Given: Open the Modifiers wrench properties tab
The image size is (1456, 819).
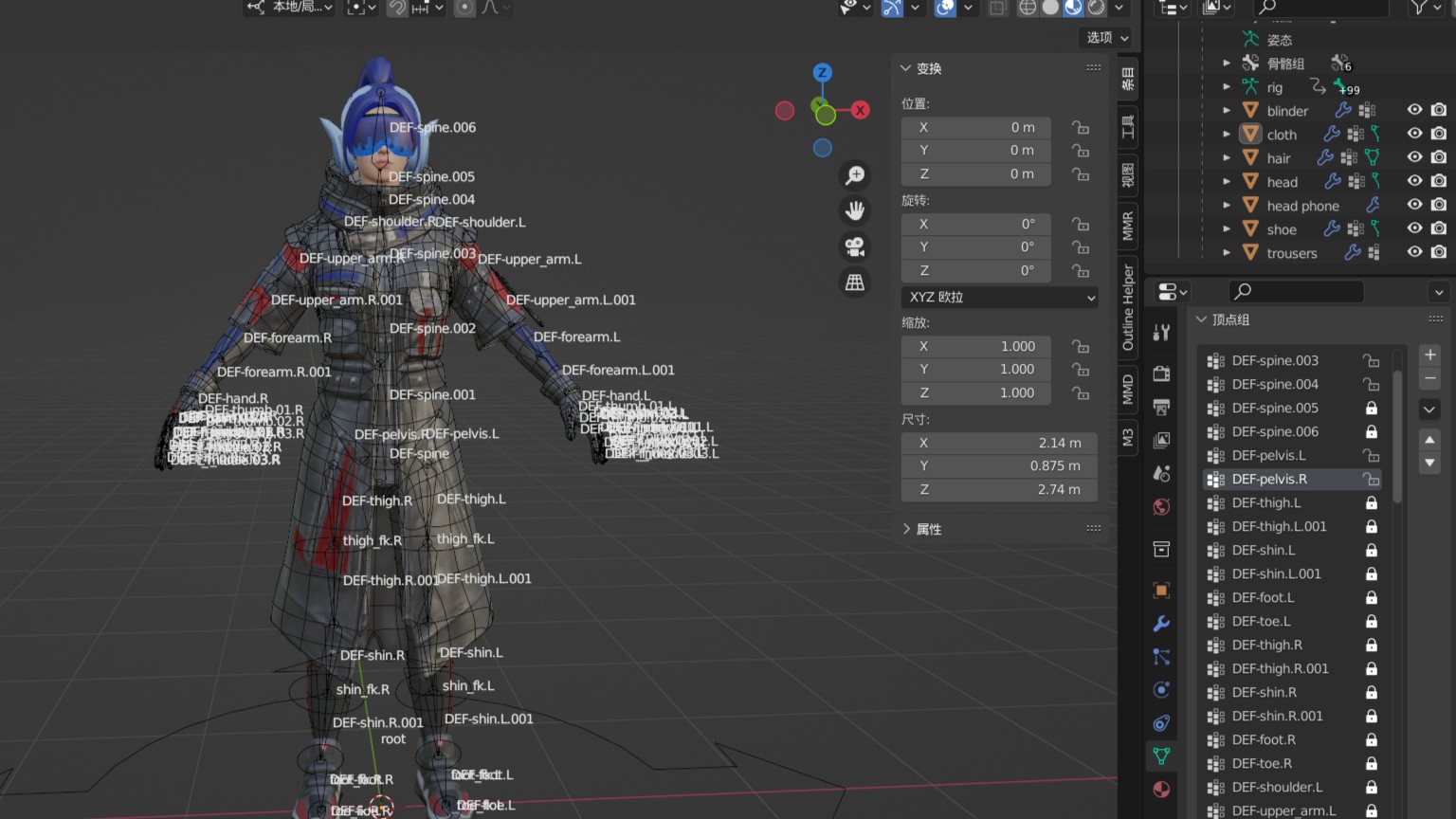Looking at the screenshot, I should pyautogui.click(x=1161, y=624).
